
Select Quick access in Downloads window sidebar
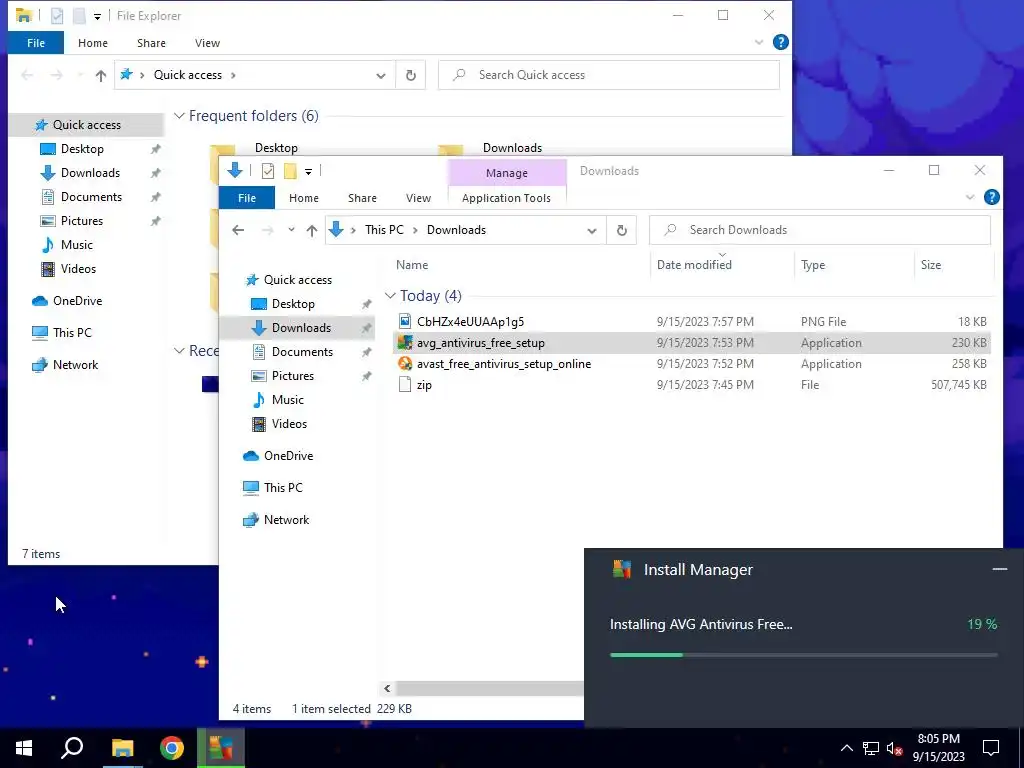click(x=297, y=280)
